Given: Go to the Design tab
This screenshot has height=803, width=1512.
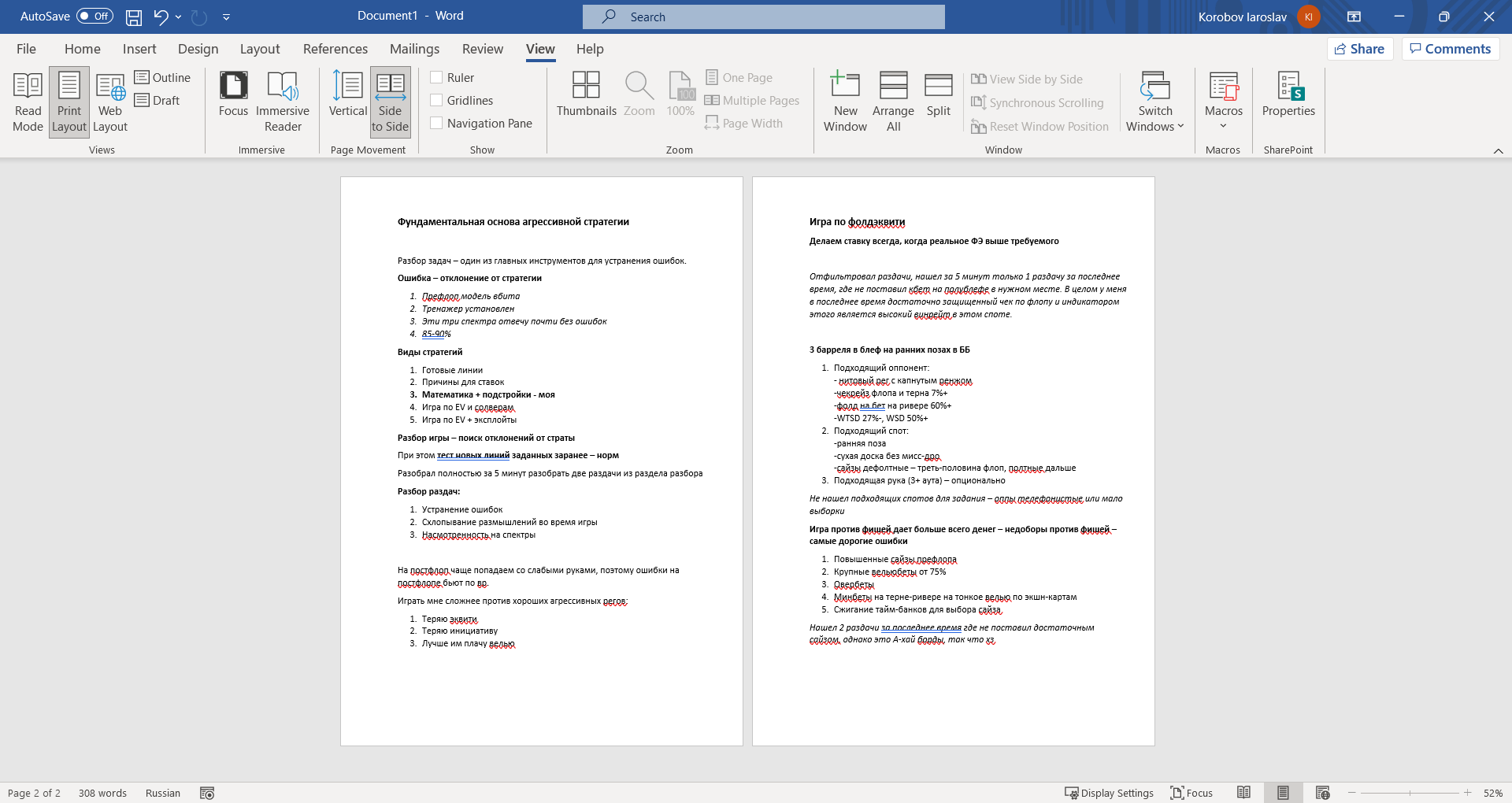Looking at the screenshot, I should [x=198, y=49].
